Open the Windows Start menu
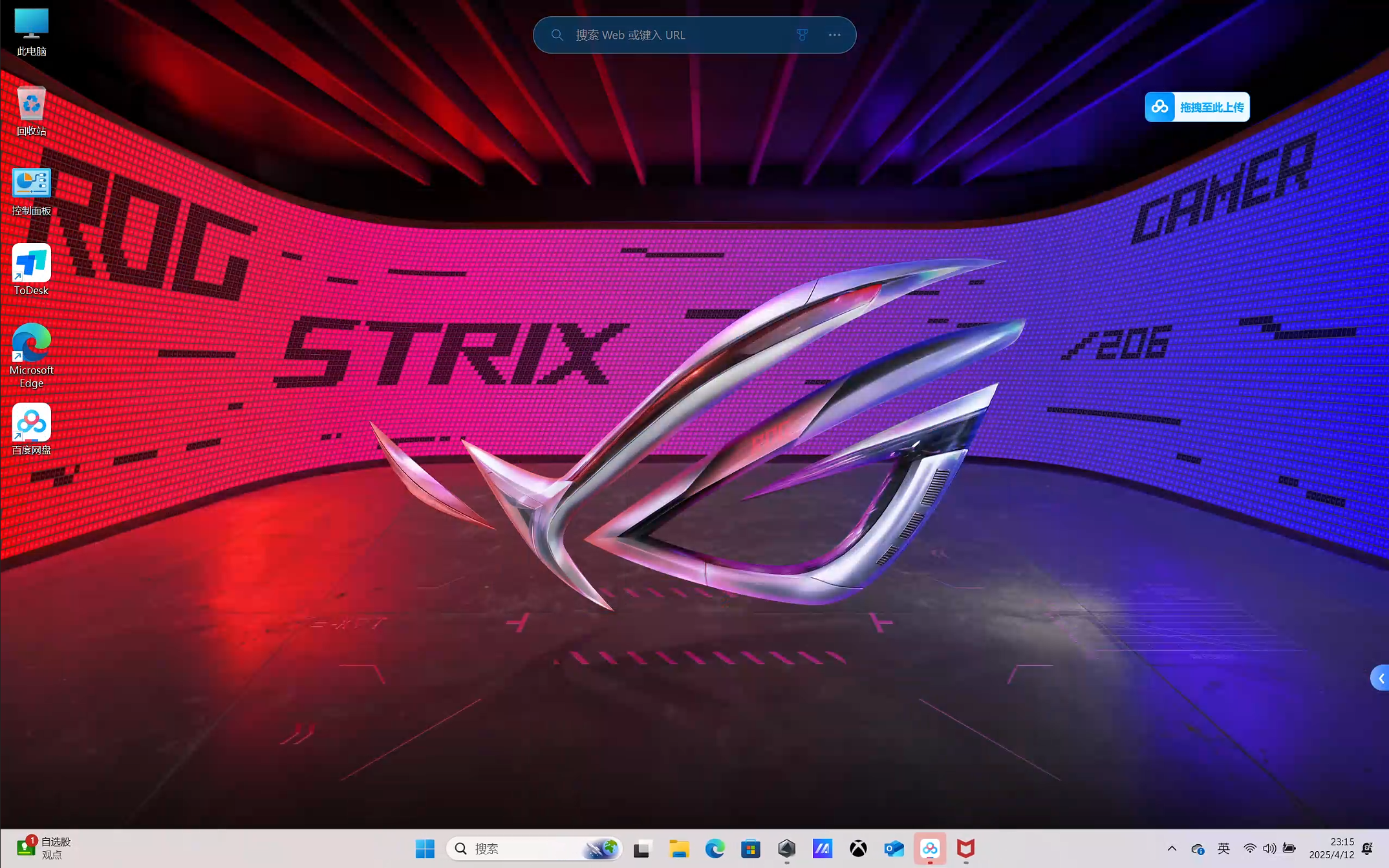The height and width of the screenshot is (868, 1389). [425, 848]
